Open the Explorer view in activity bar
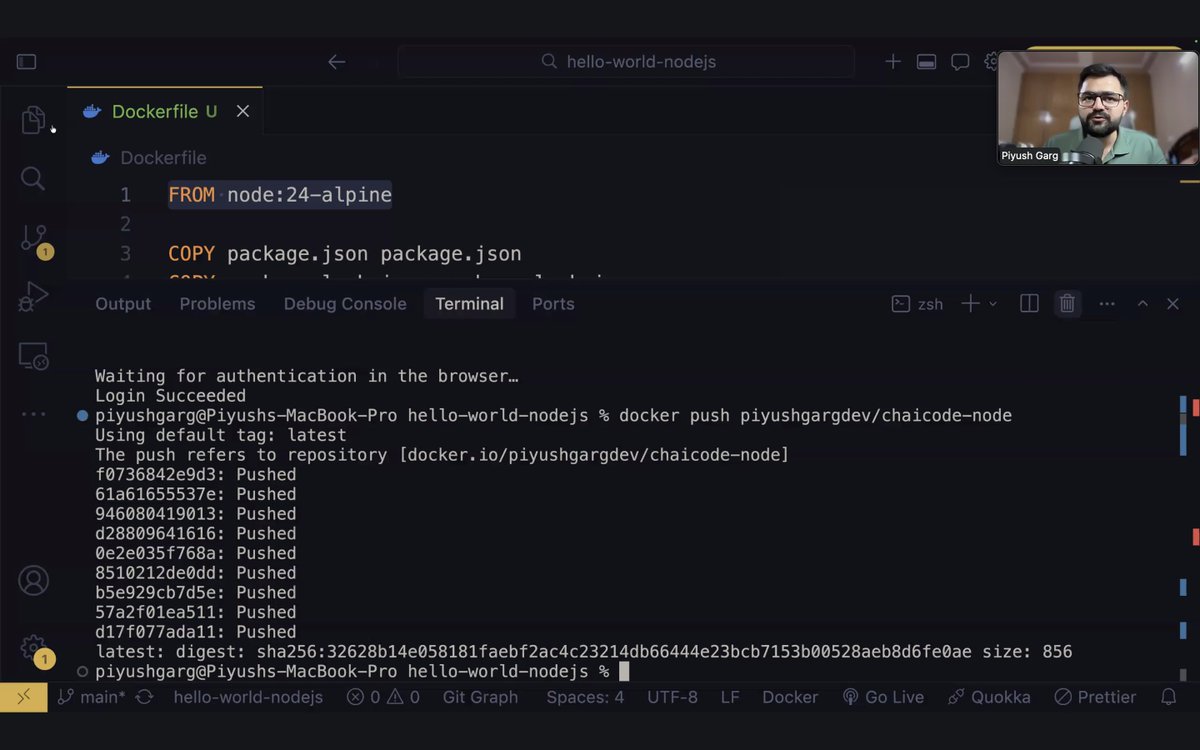The height and width of the screenshot is (750, 1200). tap(33, 120)
